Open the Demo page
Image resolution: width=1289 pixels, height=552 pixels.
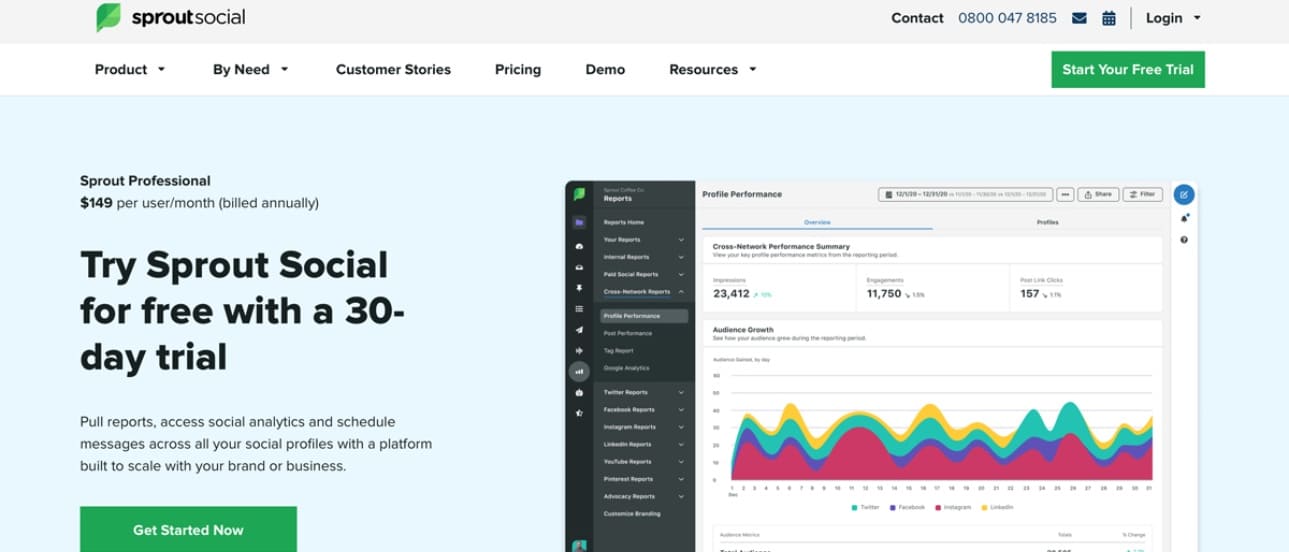[605, 70]
